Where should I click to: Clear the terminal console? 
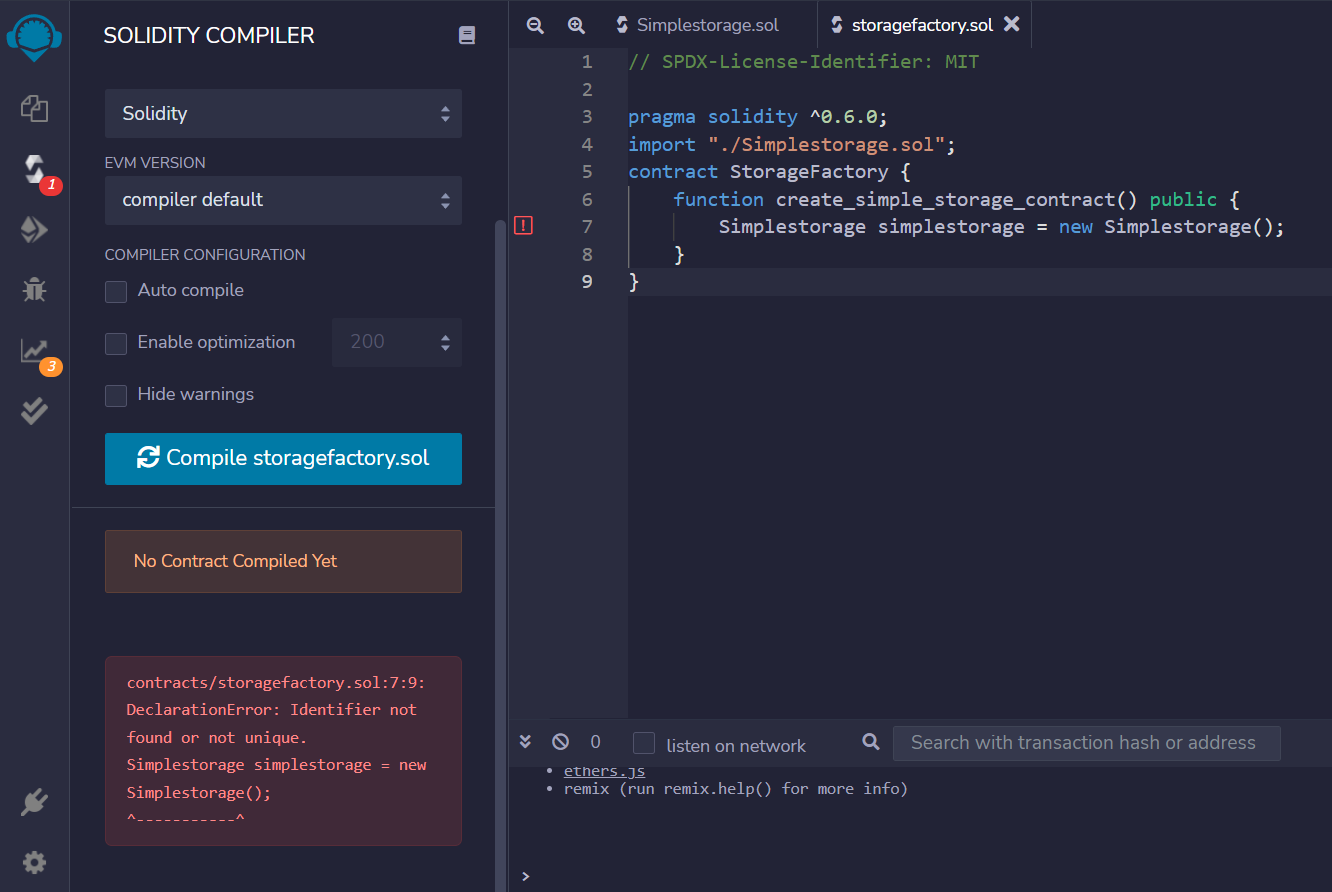(x=560, y=742)
